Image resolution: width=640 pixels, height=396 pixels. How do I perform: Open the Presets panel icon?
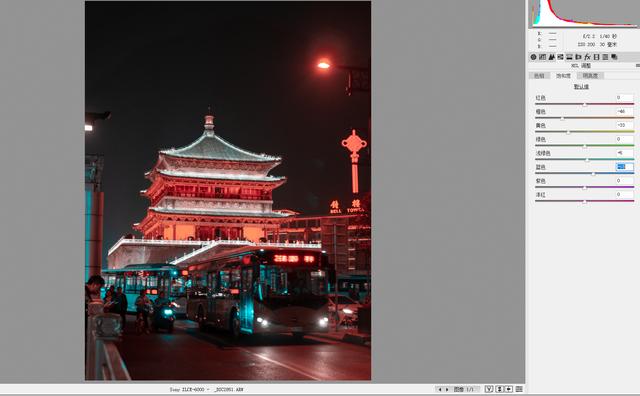(x=605, y=57)
